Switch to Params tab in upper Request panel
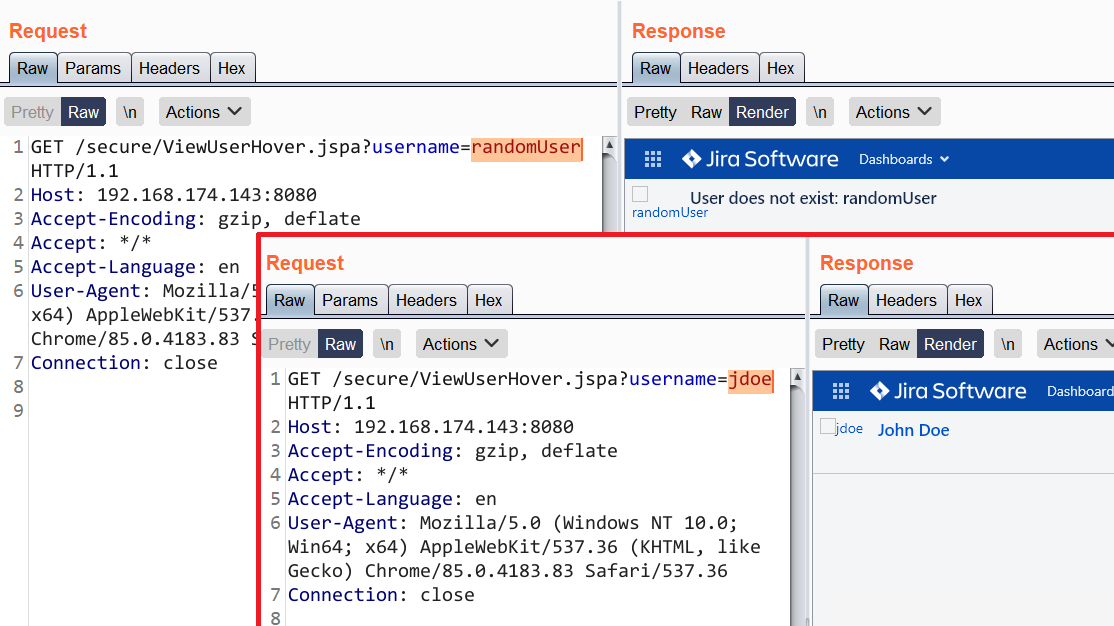Viewport: 1114px width, 626px height. (x=93, y=68)
